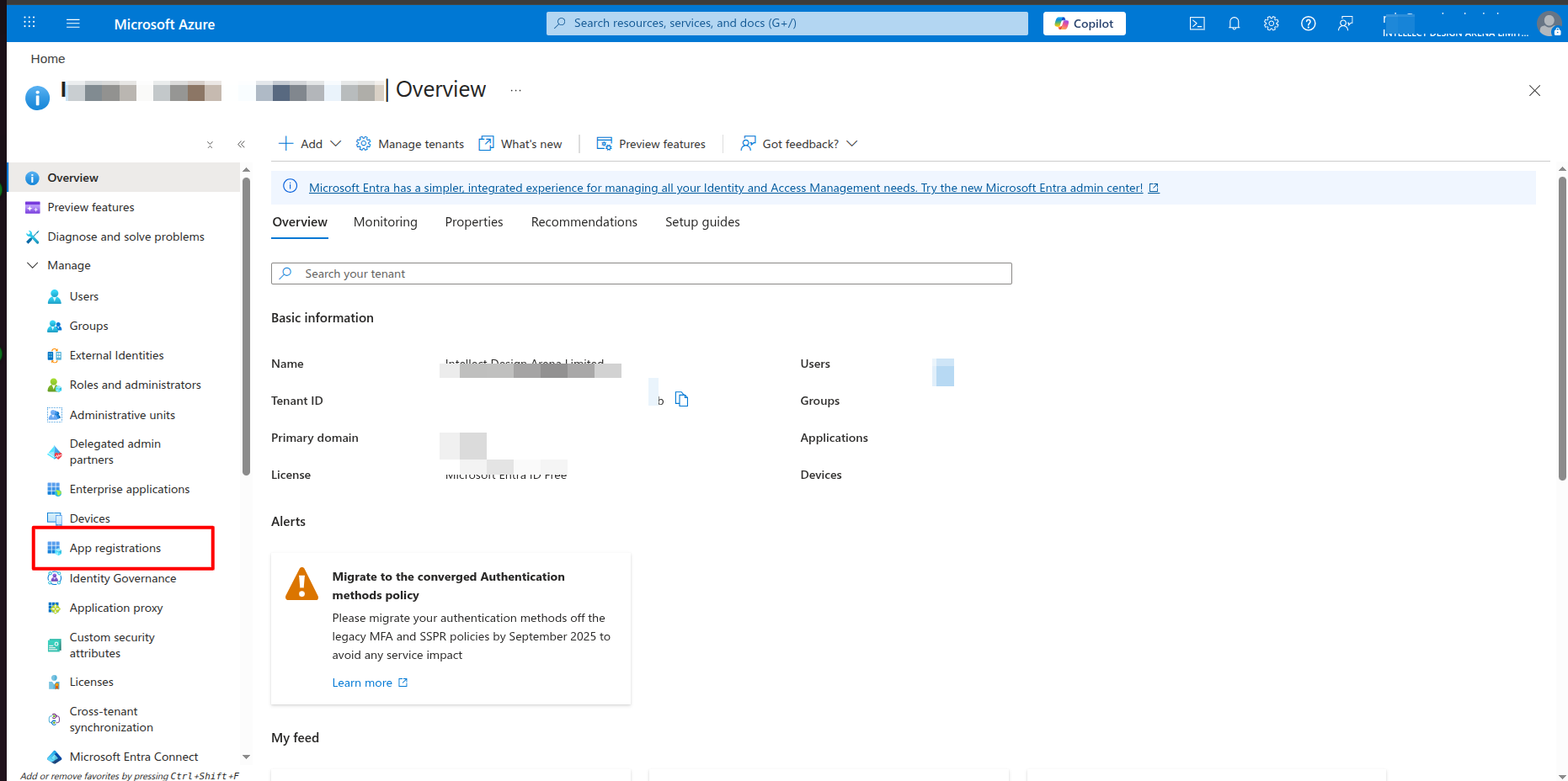
Task: Click the Microsoft Azure portal title
Action: click(164, 24)
